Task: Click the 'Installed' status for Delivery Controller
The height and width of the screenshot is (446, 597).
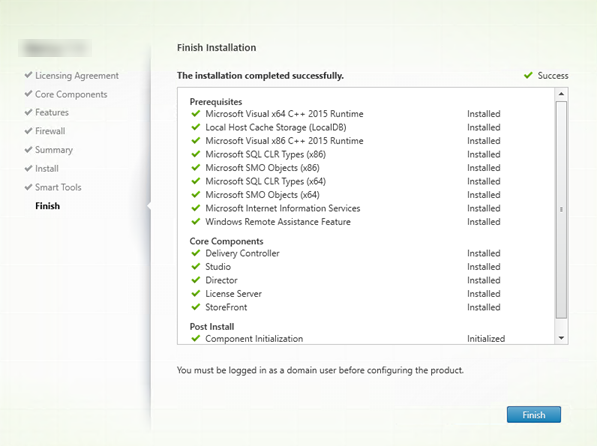Action: pyautogui.click(x=484, y=253)
